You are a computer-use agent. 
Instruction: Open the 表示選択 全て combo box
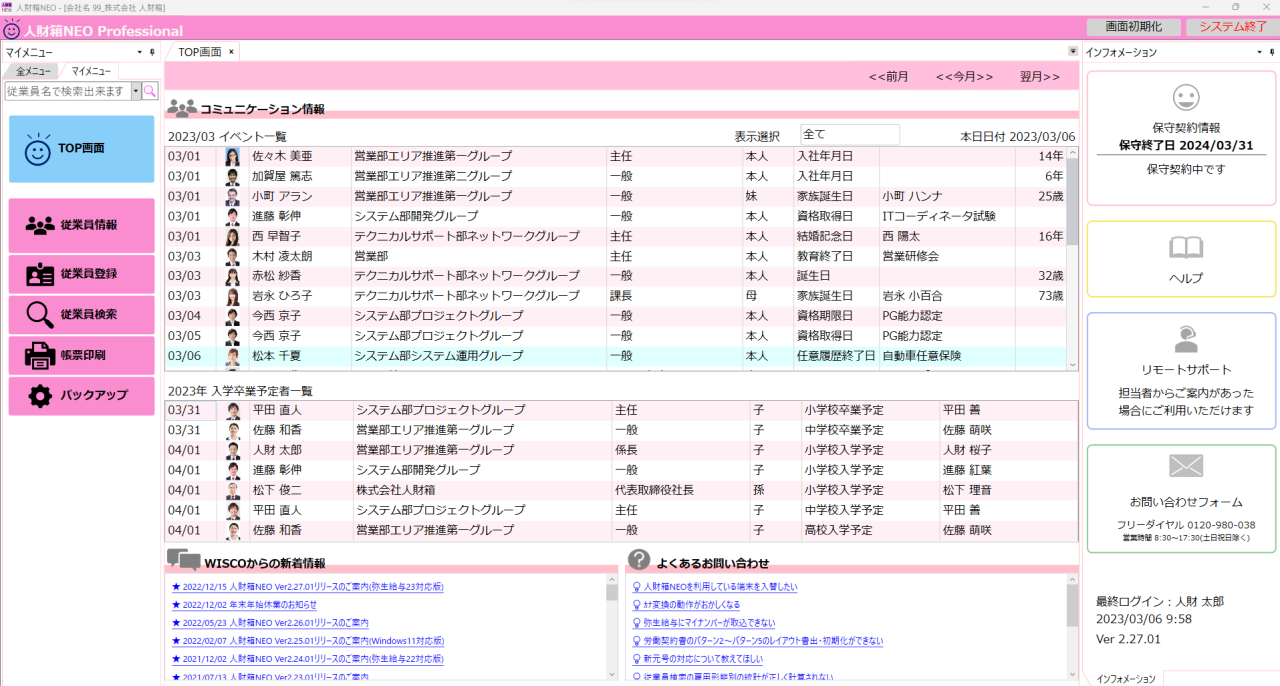tap(849, 134)
